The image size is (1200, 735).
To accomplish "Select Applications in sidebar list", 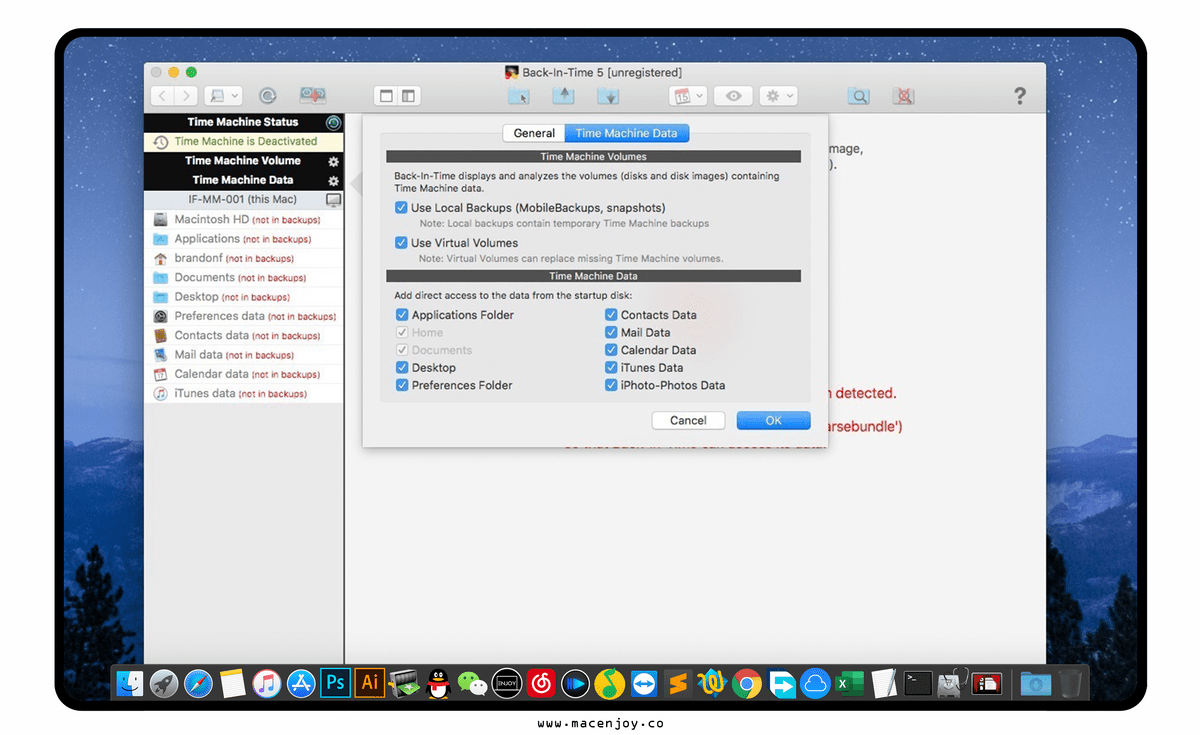I will click(x=244, y=239).
